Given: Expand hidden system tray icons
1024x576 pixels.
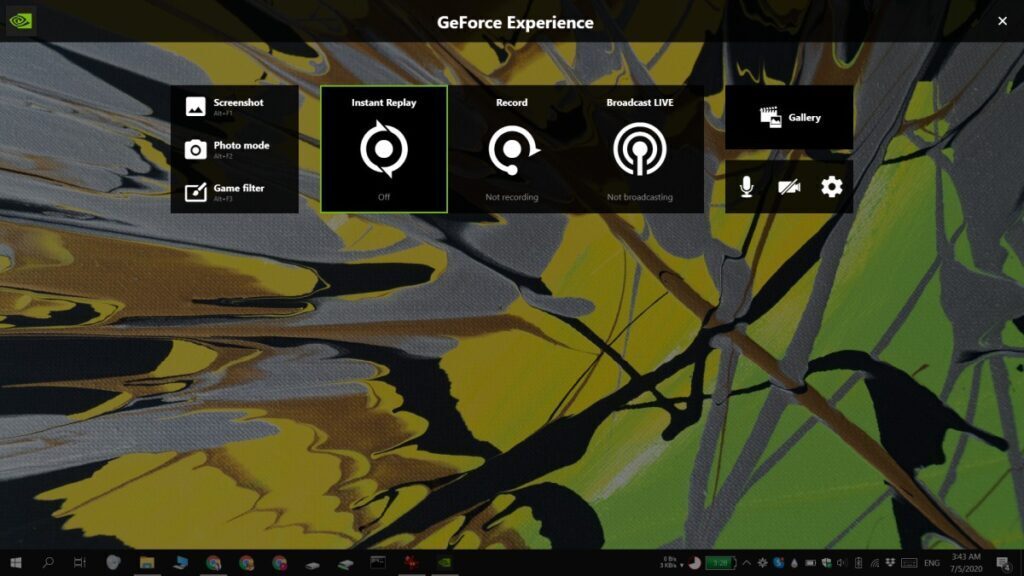Looking at the screenshot, I should [x=746, y=562].
